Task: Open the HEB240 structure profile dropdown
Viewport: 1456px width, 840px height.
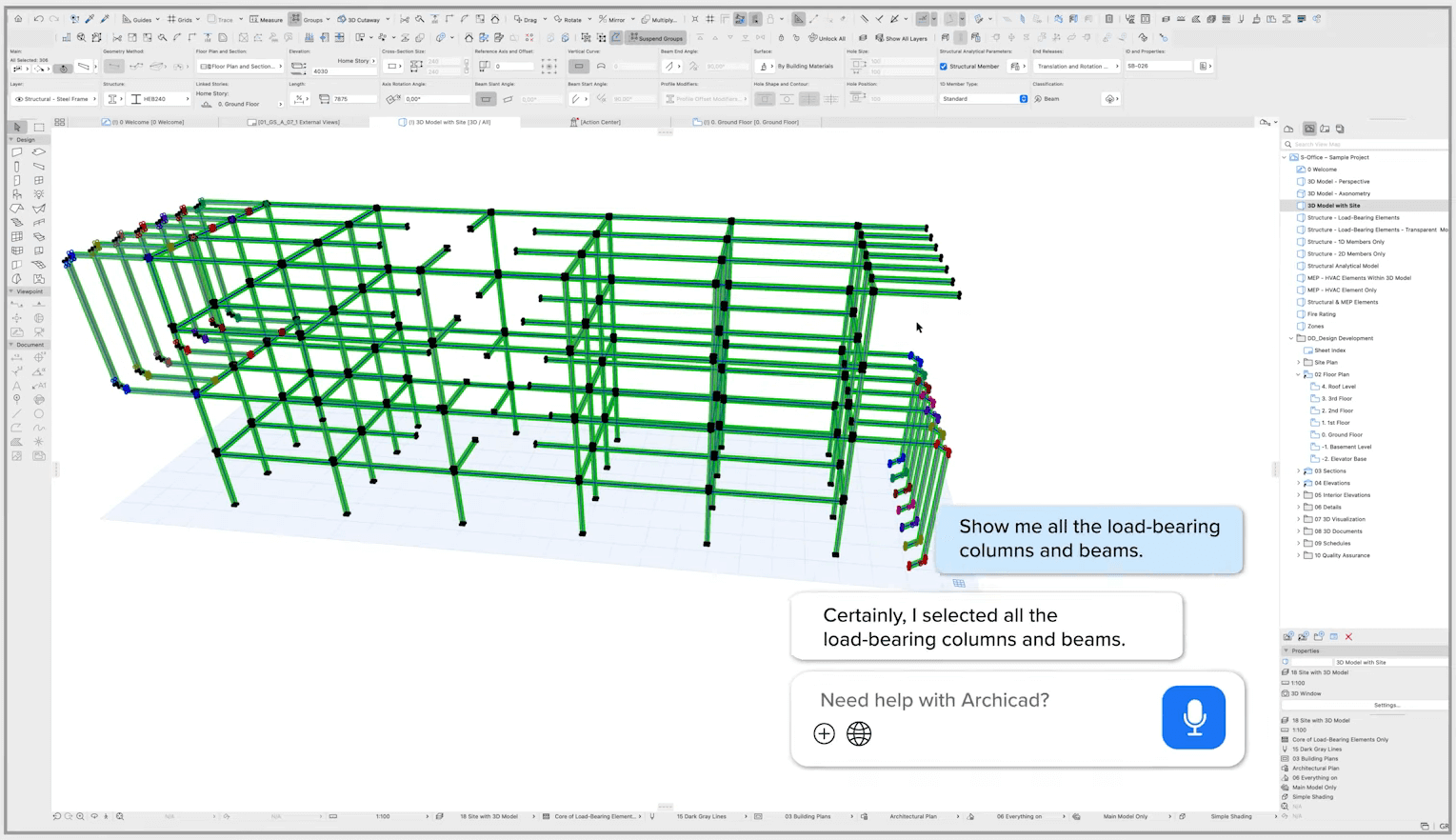Action: click(x=158, y=99)
